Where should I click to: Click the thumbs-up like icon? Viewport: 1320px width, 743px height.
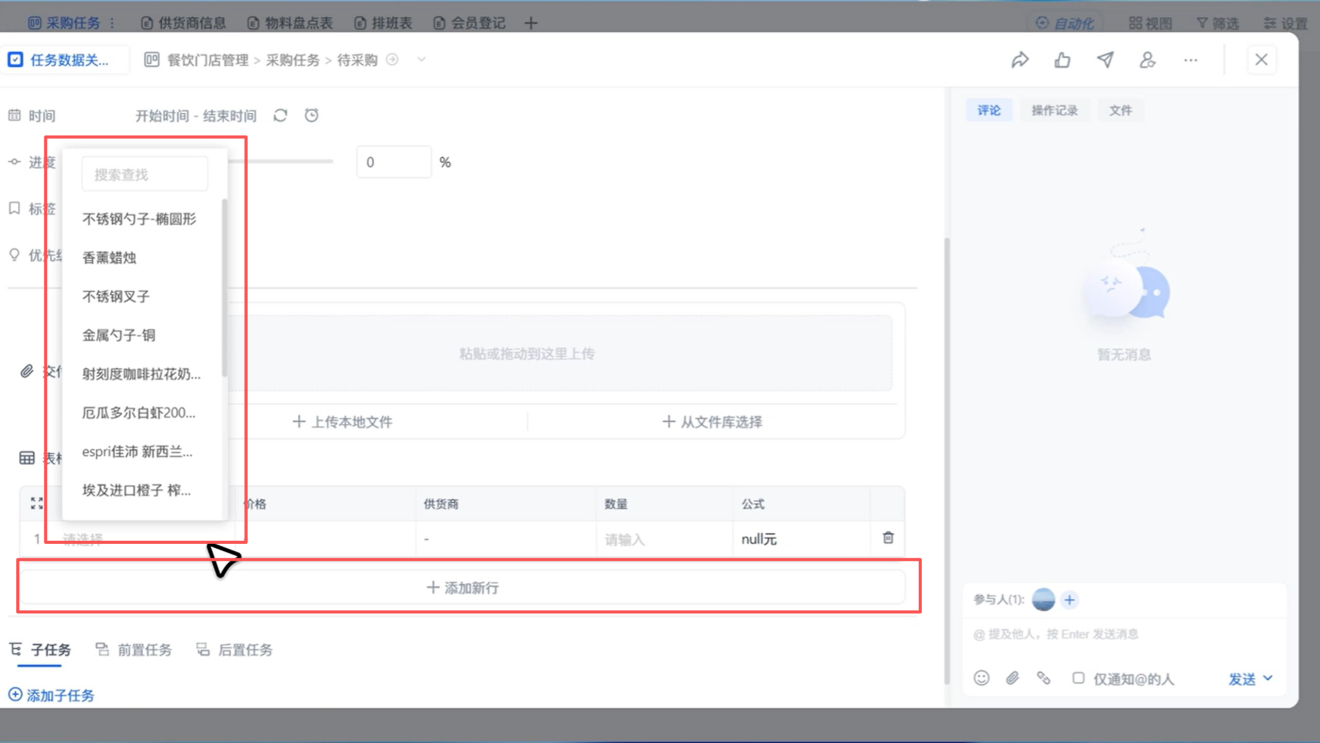click(x=1062, y=60)
